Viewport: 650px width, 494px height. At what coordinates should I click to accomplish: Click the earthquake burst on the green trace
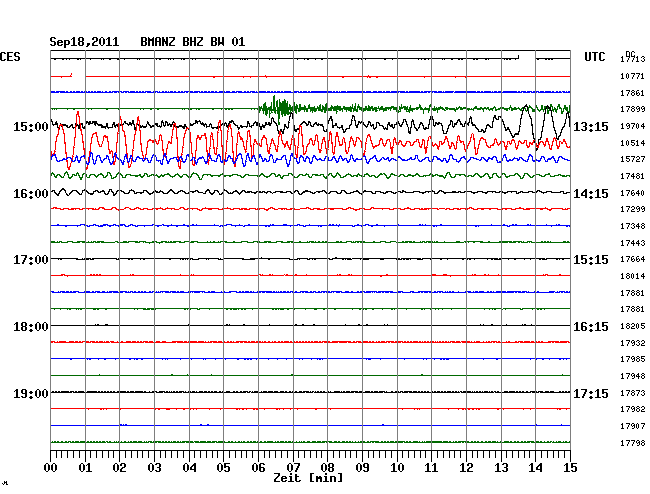[x=278, y=109]
